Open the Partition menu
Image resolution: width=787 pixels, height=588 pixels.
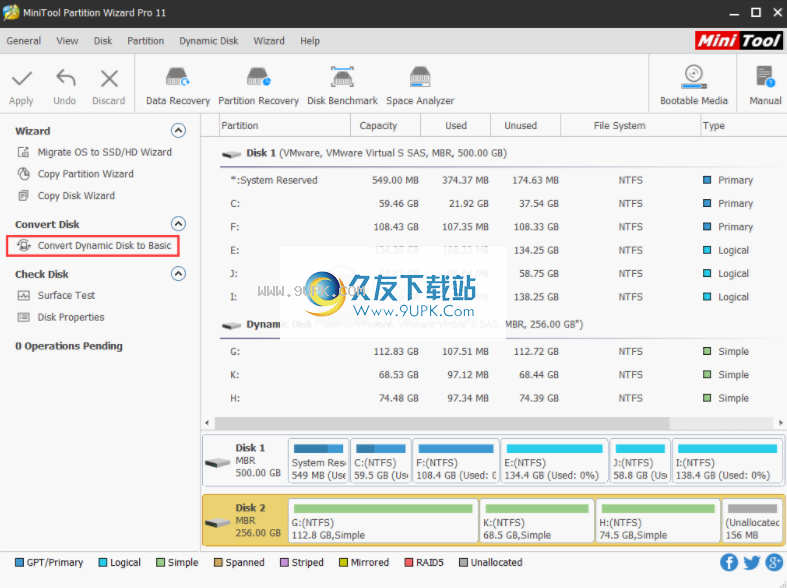point(146,41)
